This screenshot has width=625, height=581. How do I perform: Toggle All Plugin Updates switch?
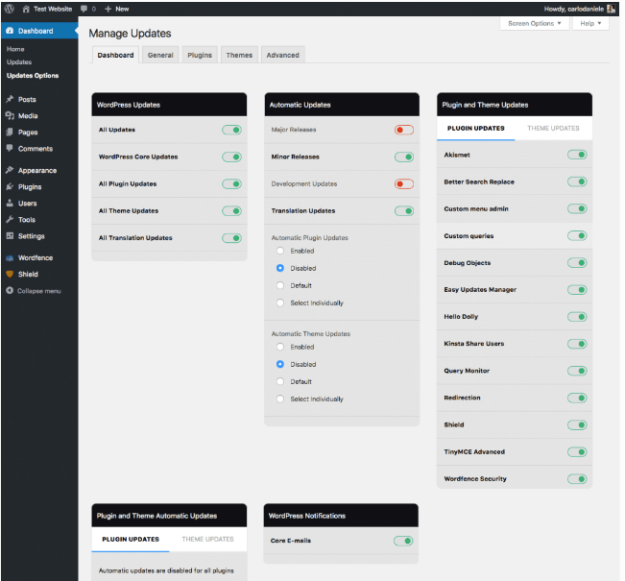click(232, 184)
